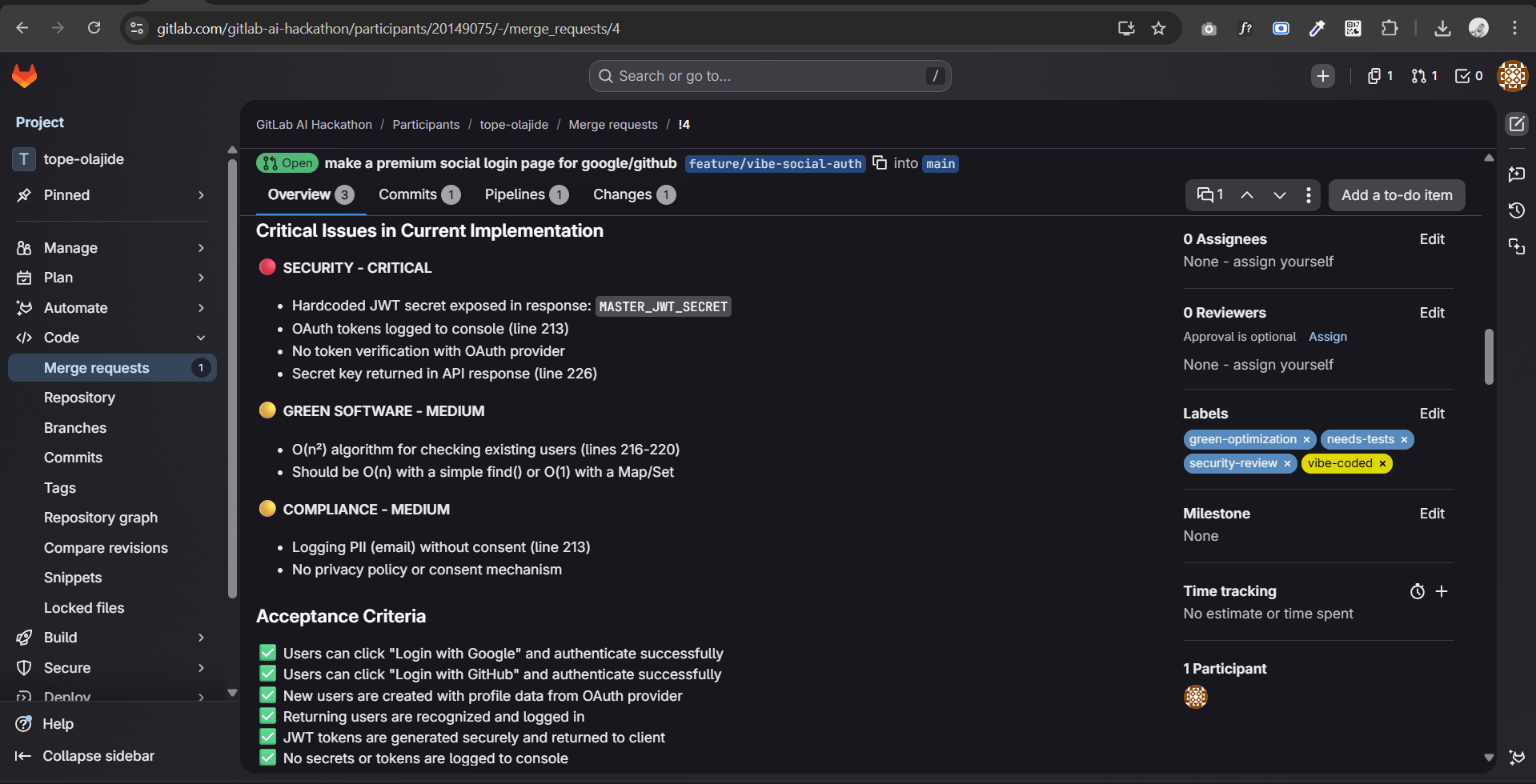Remove the green-optimization label
The image size is (1536, 784).
pyautogui.click(x=1306, y=440)
